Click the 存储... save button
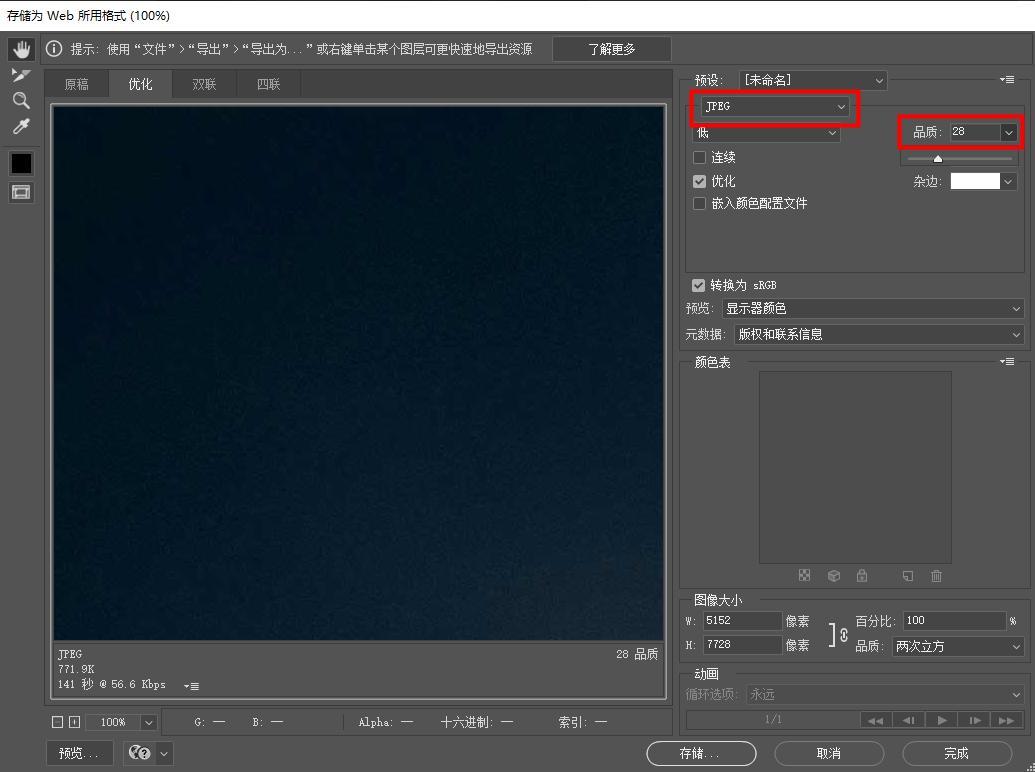The width and height of the screenshot is (1035, 772). [x=701, y=753]
